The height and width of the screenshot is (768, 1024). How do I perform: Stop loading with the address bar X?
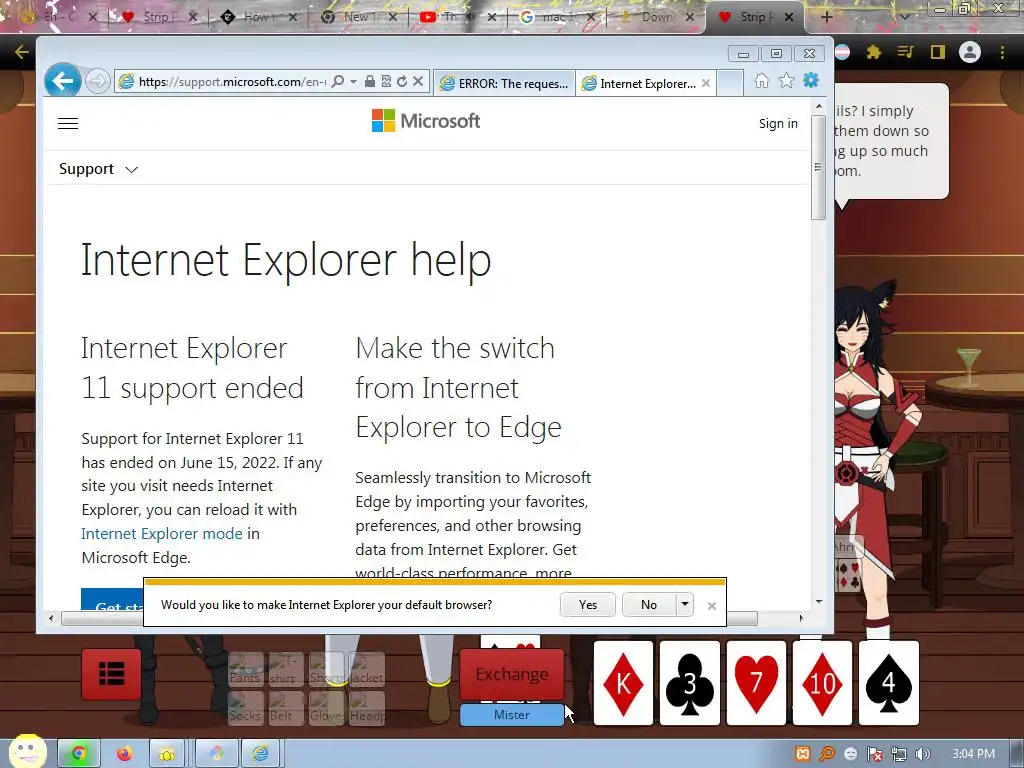(418, 81)
